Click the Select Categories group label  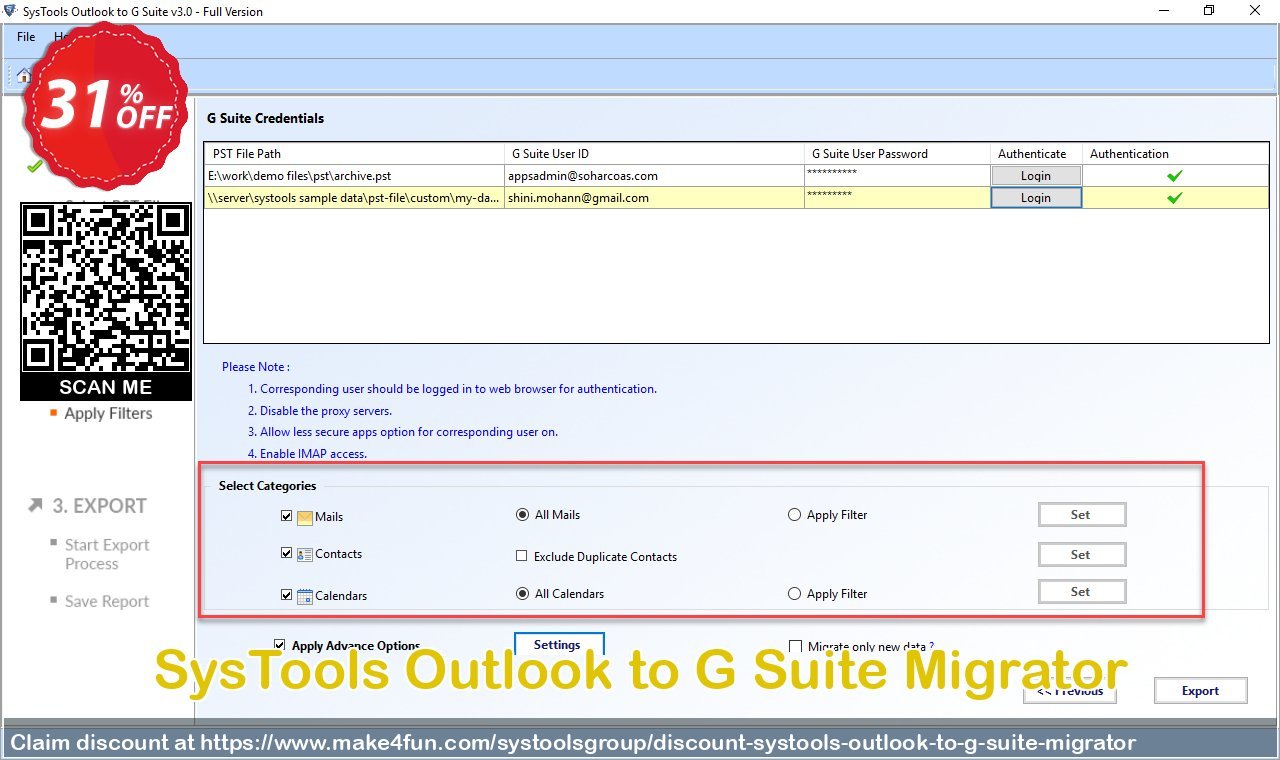[267, 486]
